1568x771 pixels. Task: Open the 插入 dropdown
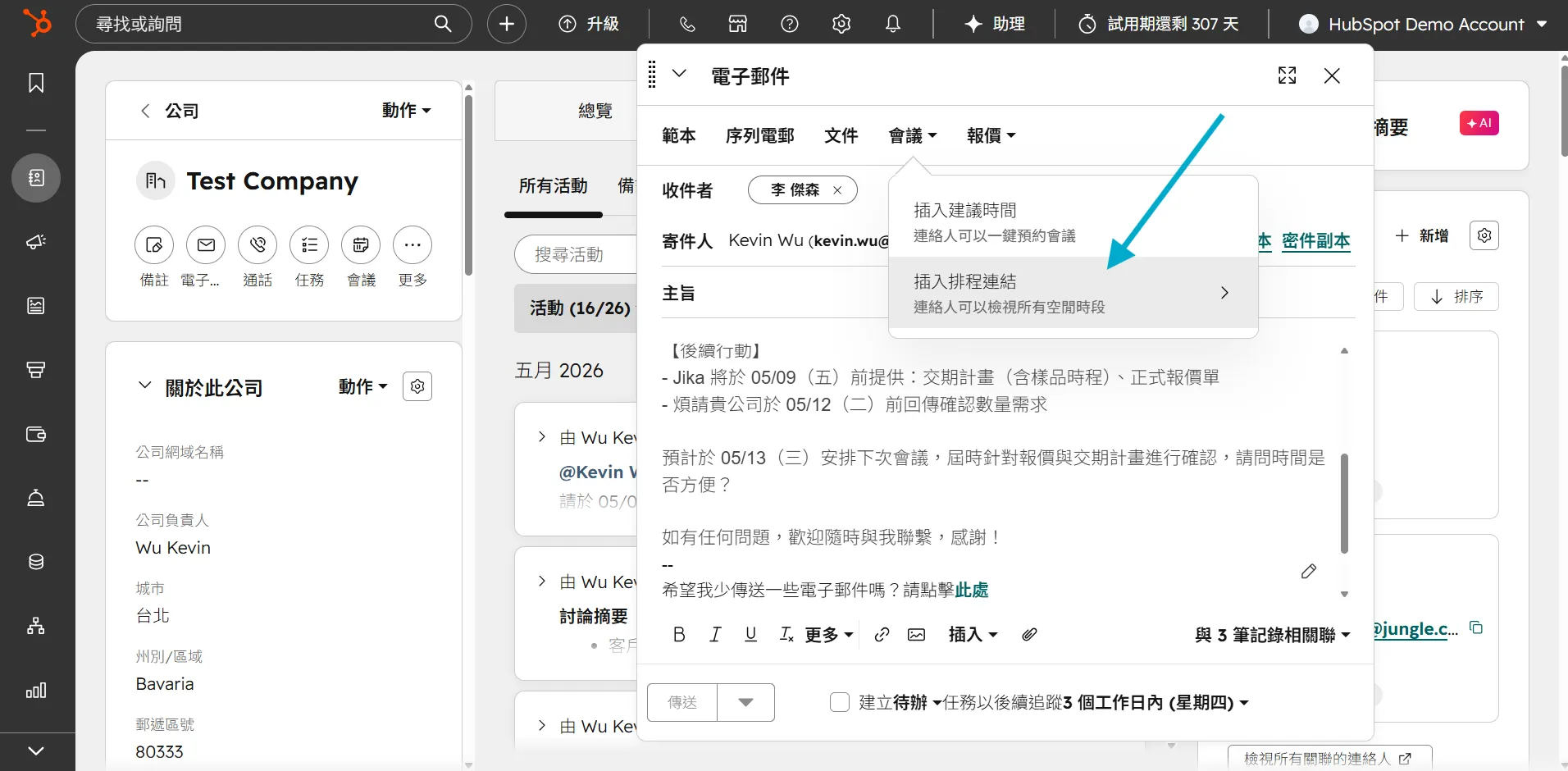pos(973,634)
